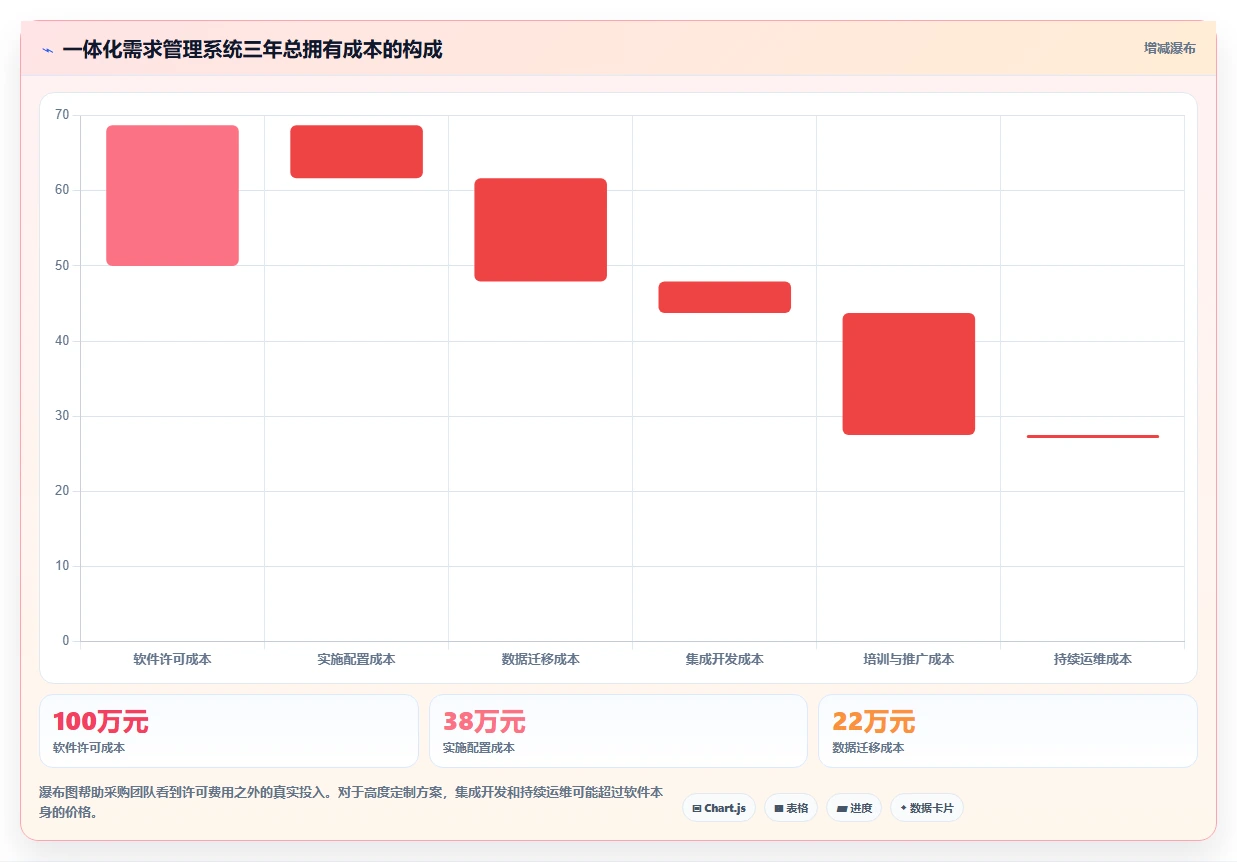The height and width of the screenshot is (862, 1237).
Task: Open the 38万元 实施配置成本 data card
Action: click(618, 731)
